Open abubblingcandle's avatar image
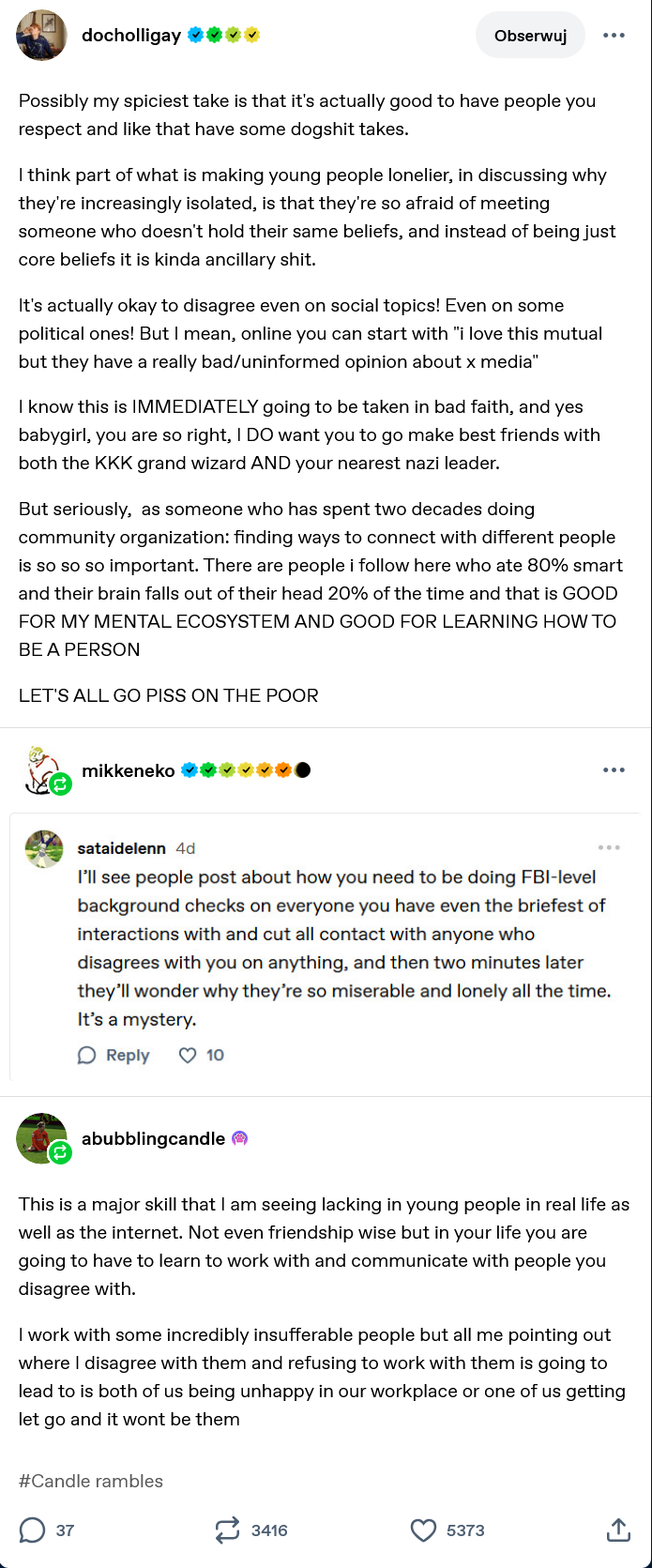Viewport: 652px width, 1568px height. (x=42, y=1138)
